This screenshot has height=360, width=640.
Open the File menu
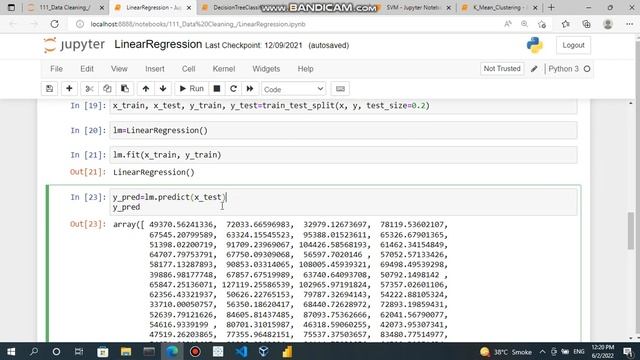click(56, 69)
